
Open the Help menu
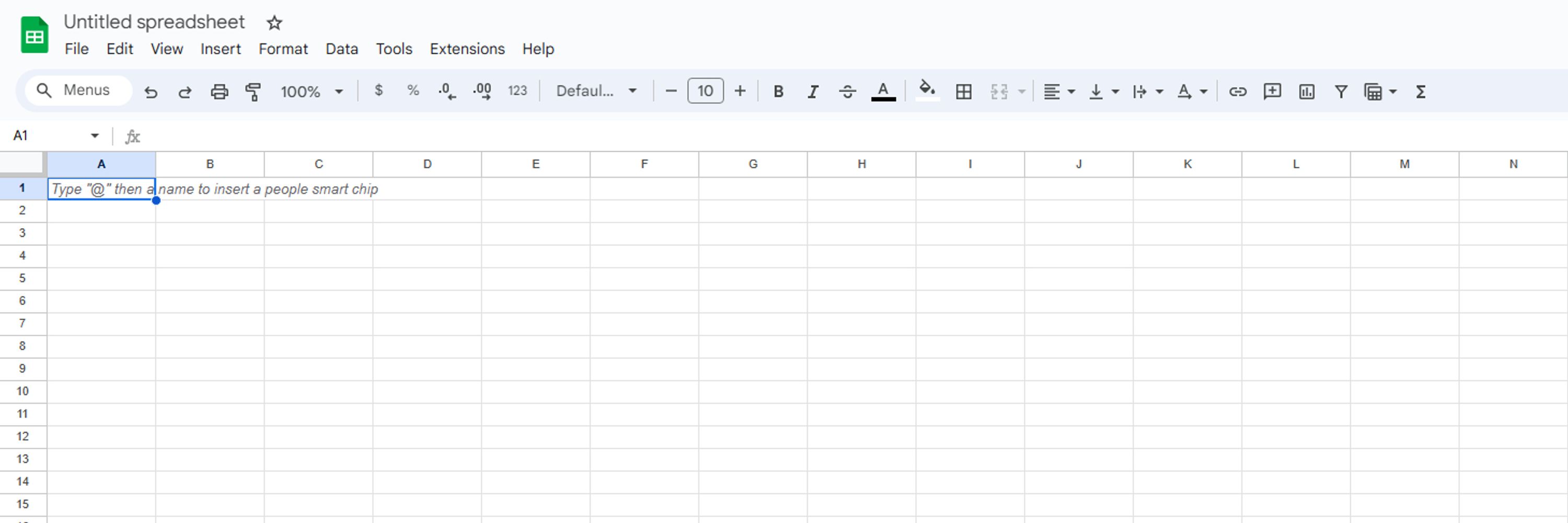pos(538,49)
